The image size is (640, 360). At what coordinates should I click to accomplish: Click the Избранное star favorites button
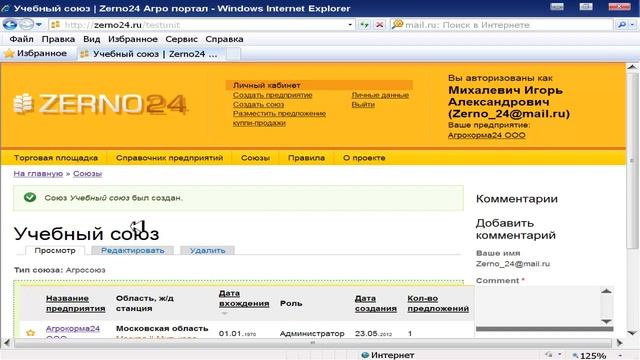click(36, 53)
